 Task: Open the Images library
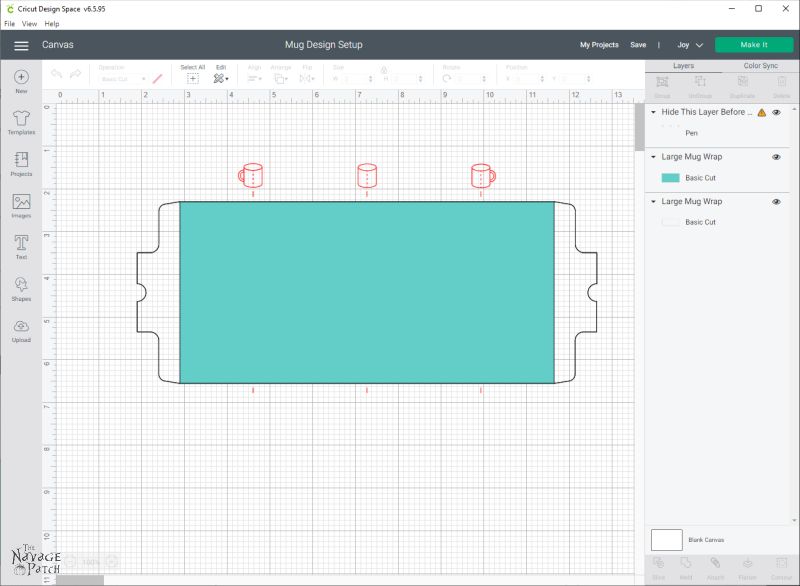[21, 205]
